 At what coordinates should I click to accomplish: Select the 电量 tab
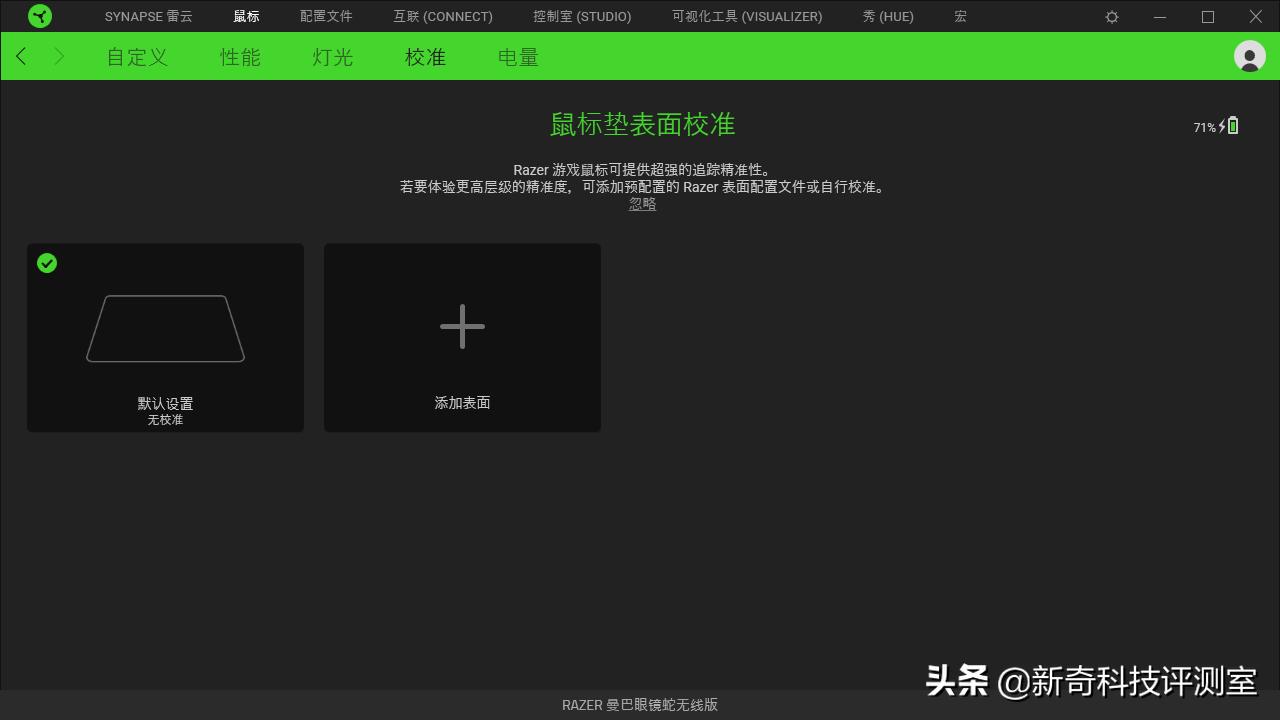click(x=517, y=57)
